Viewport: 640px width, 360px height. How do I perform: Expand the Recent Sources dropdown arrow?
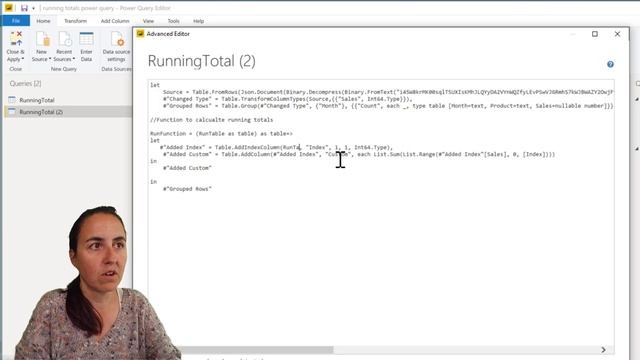[x=73, y=59]
